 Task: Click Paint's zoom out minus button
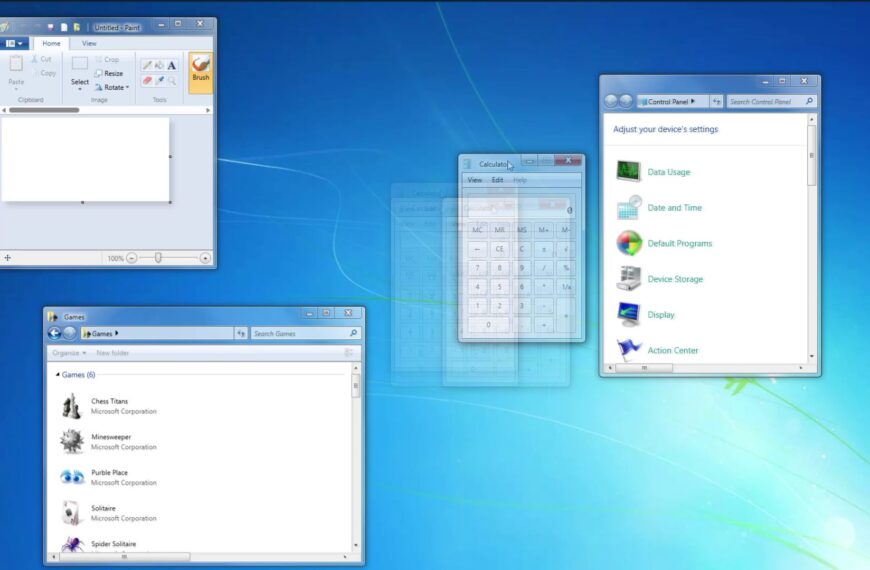click(131, 258)
